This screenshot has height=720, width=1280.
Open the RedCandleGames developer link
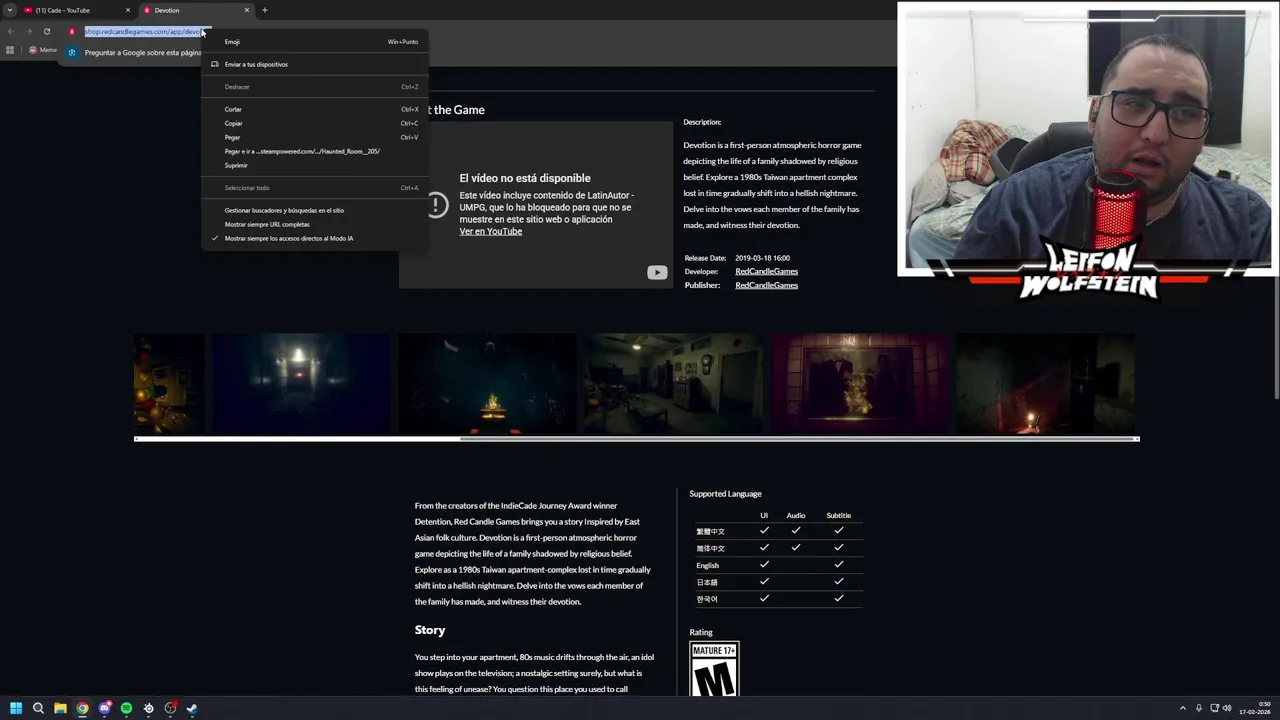click(x=766, y=271)
